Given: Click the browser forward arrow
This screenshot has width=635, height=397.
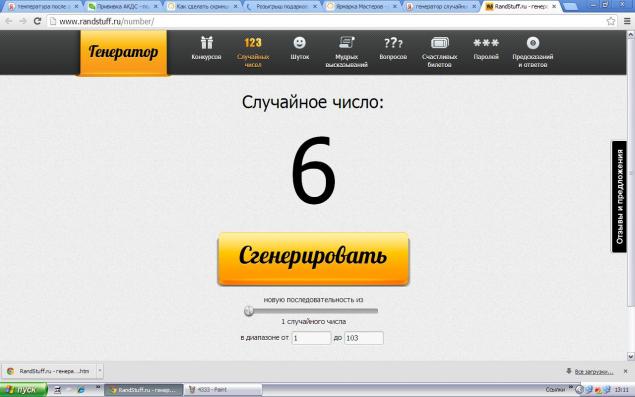Looking at the screenshot, I should pyautogui.click(x=23, y=21).
